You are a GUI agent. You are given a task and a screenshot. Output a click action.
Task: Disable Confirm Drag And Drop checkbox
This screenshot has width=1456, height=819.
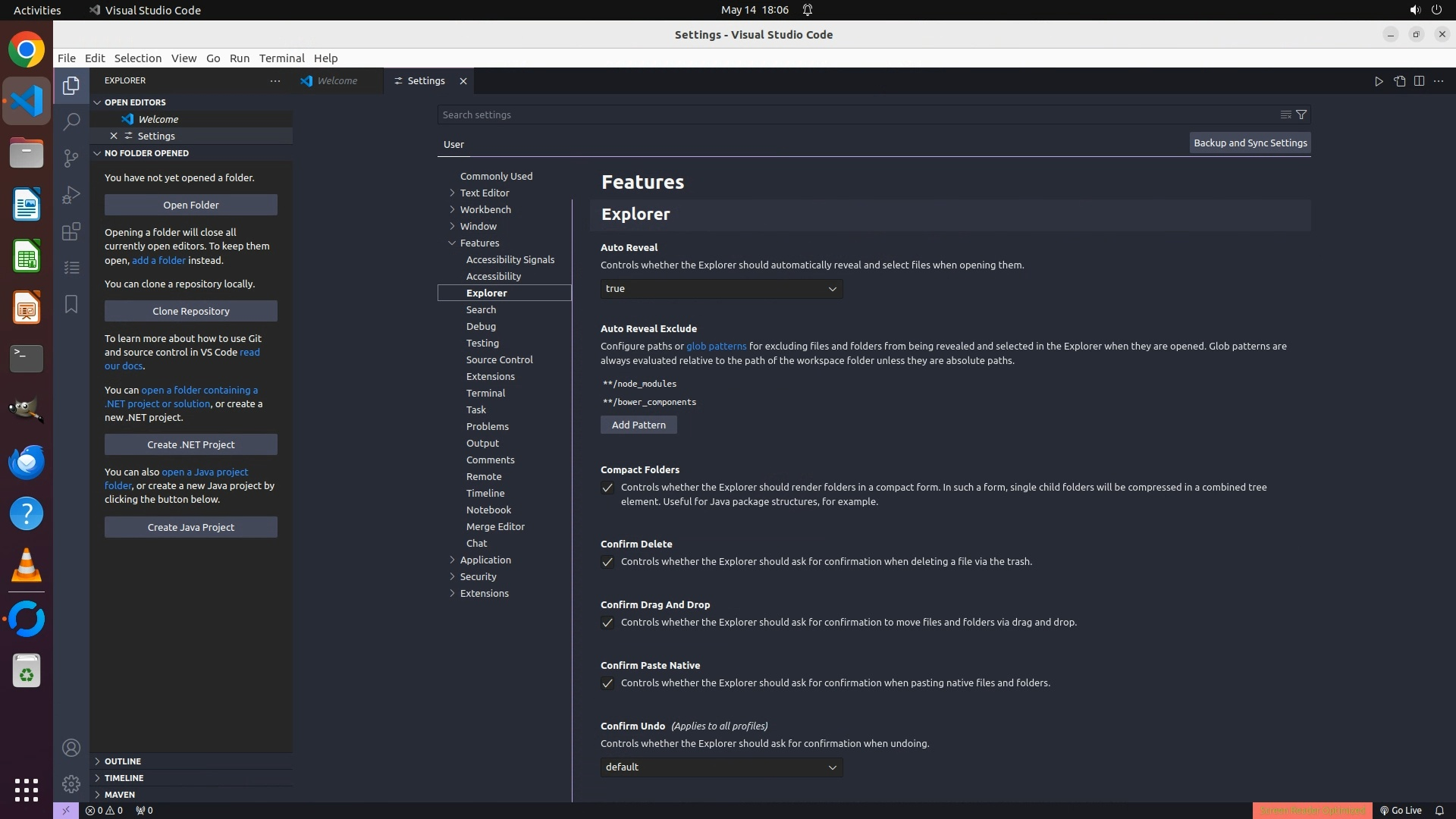(607, 623)
